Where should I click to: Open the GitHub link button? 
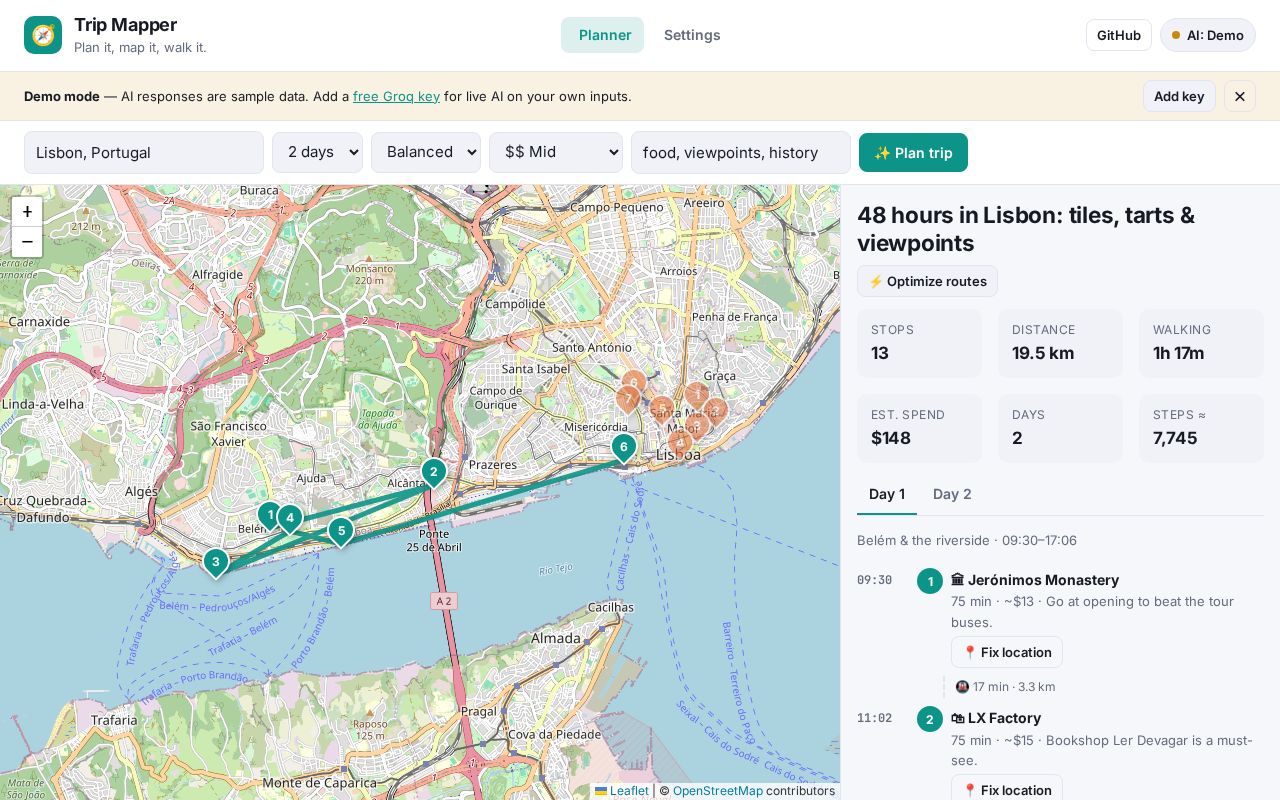(x=1119, y=35)
